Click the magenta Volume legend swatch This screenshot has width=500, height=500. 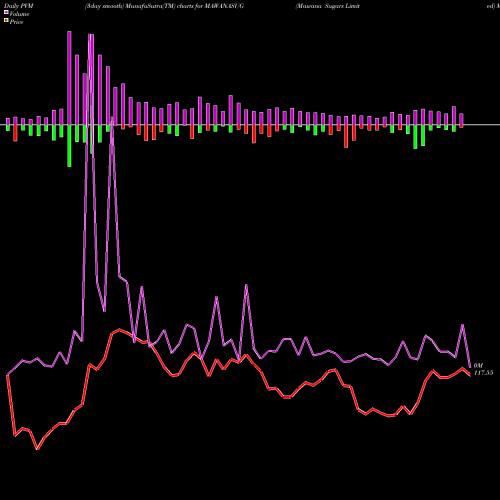point(6,13)
